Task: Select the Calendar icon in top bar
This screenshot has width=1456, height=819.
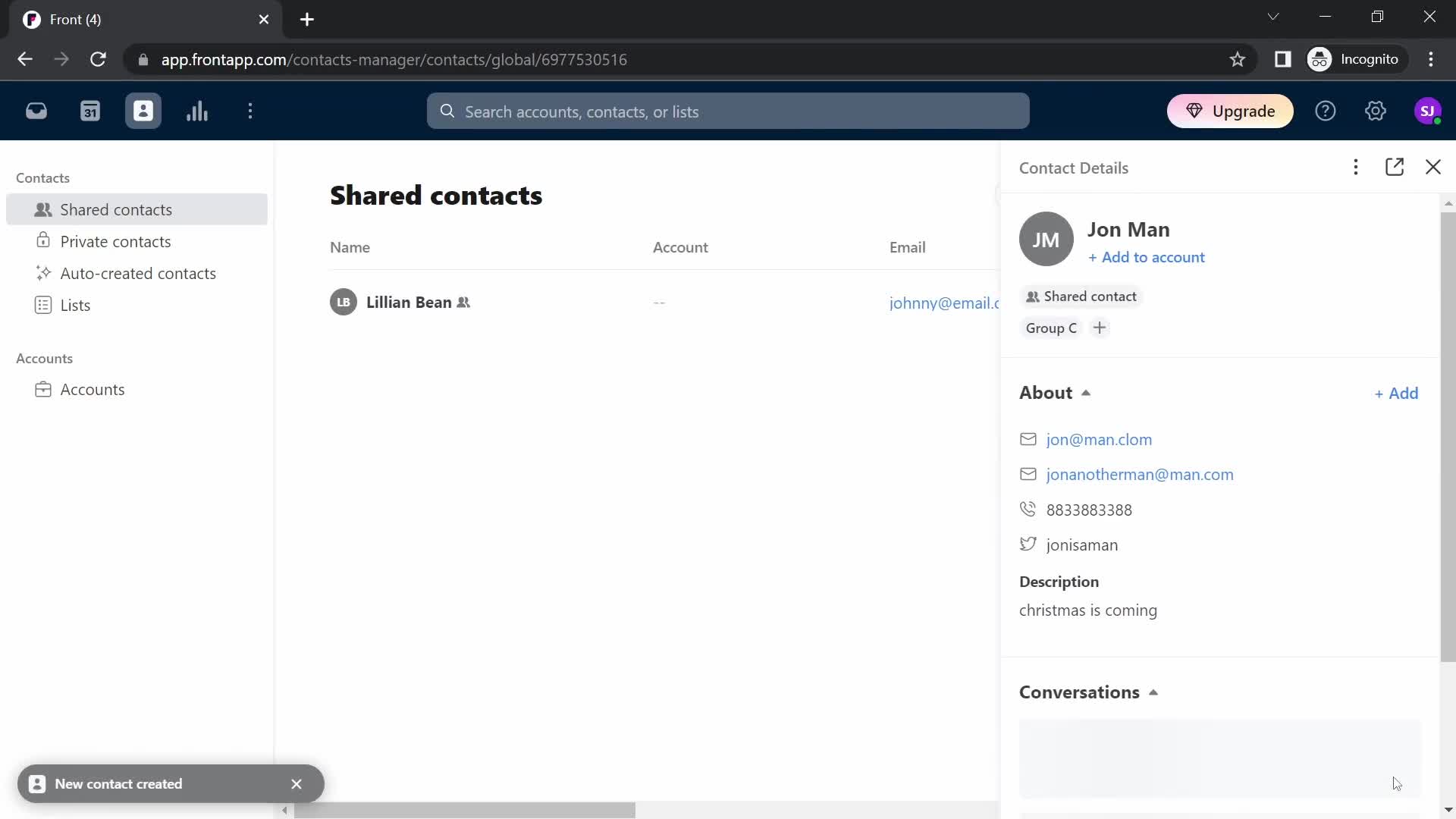Action: pos(90,111)
